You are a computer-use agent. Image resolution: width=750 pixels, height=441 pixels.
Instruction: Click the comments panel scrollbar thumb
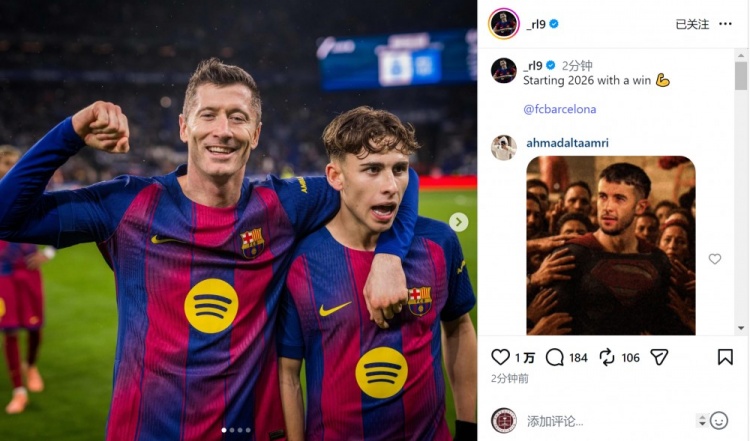click(740, 77)
